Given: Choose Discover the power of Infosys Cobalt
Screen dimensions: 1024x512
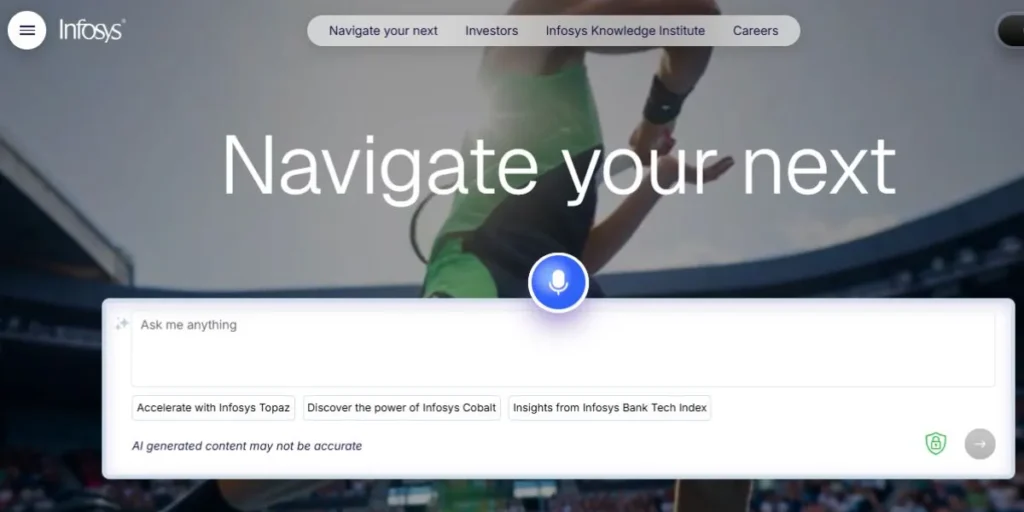Looking at the screenshot, I should coord(402,408).
